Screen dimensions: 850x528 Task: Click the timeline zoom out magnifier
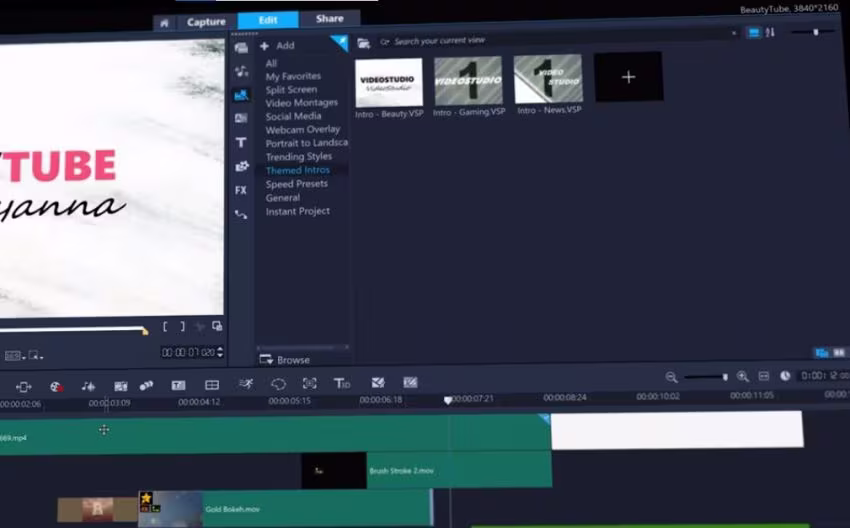(x=671, y=377)
